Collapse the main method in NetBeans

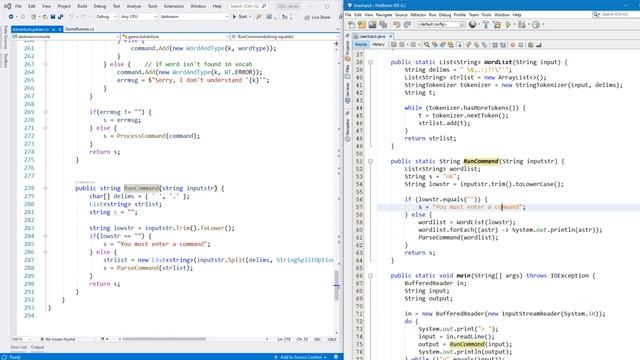coord(371,276)
